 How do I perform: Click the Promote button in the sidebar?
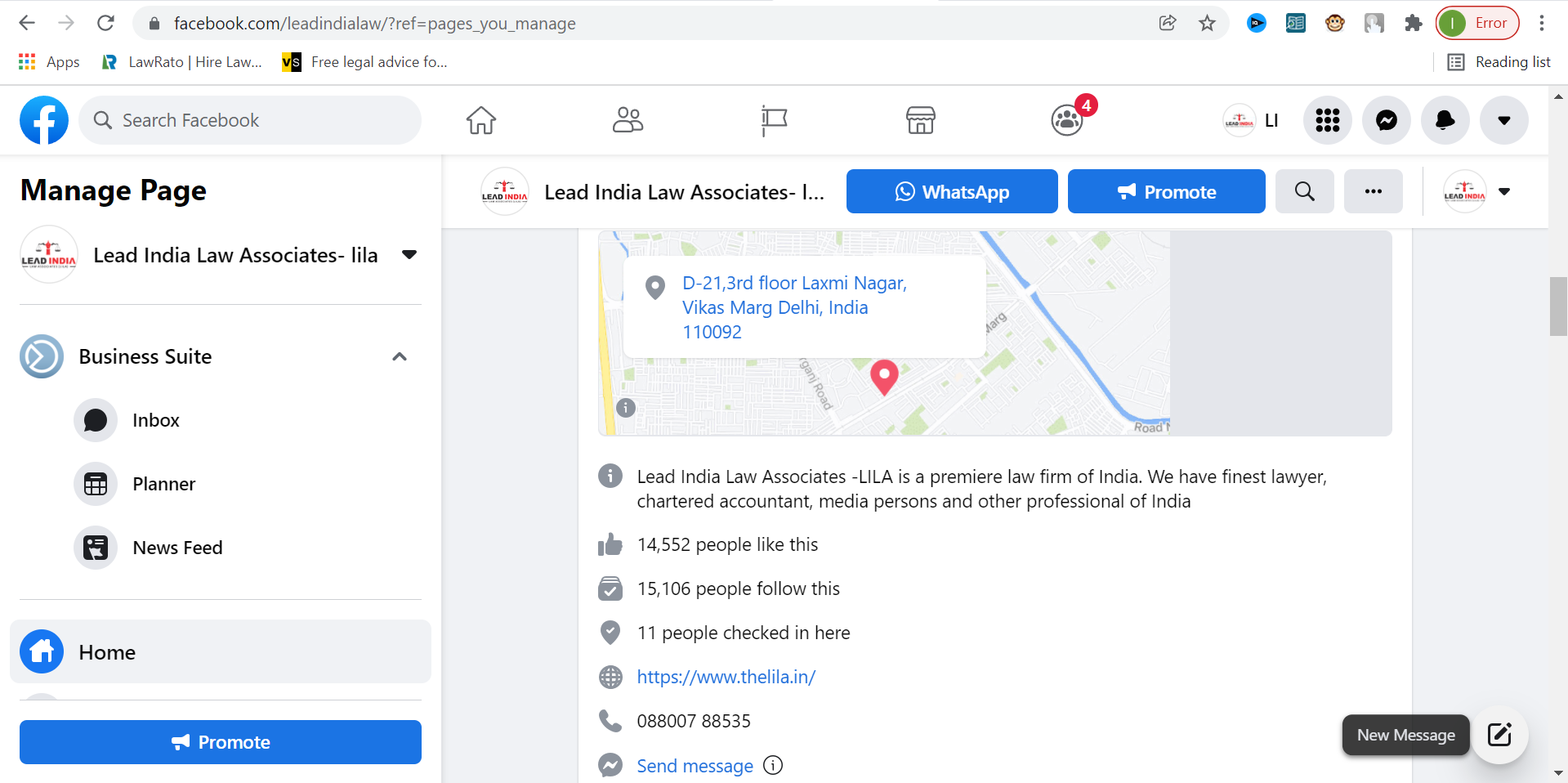(221, 742)
